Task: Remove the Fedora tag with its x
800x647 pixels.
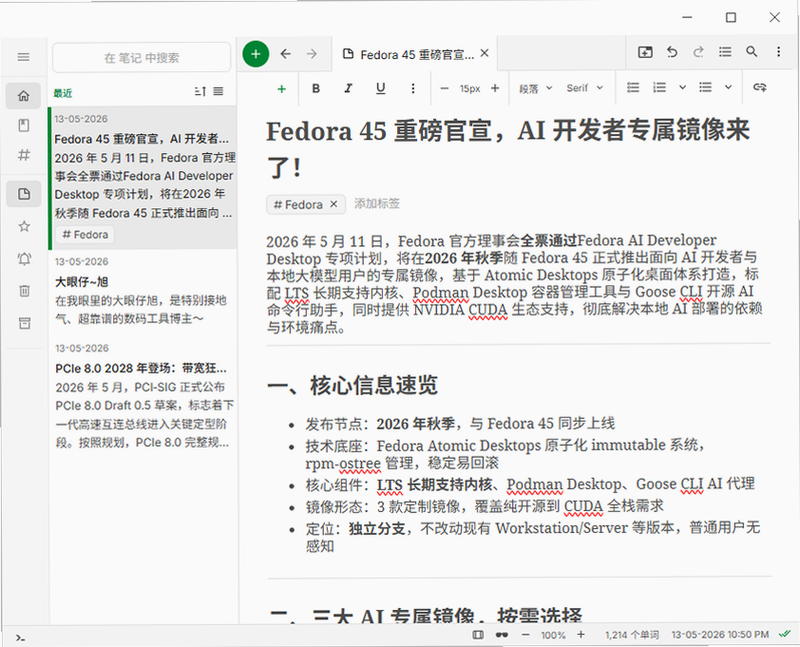Action: click(x=334, y=204)
